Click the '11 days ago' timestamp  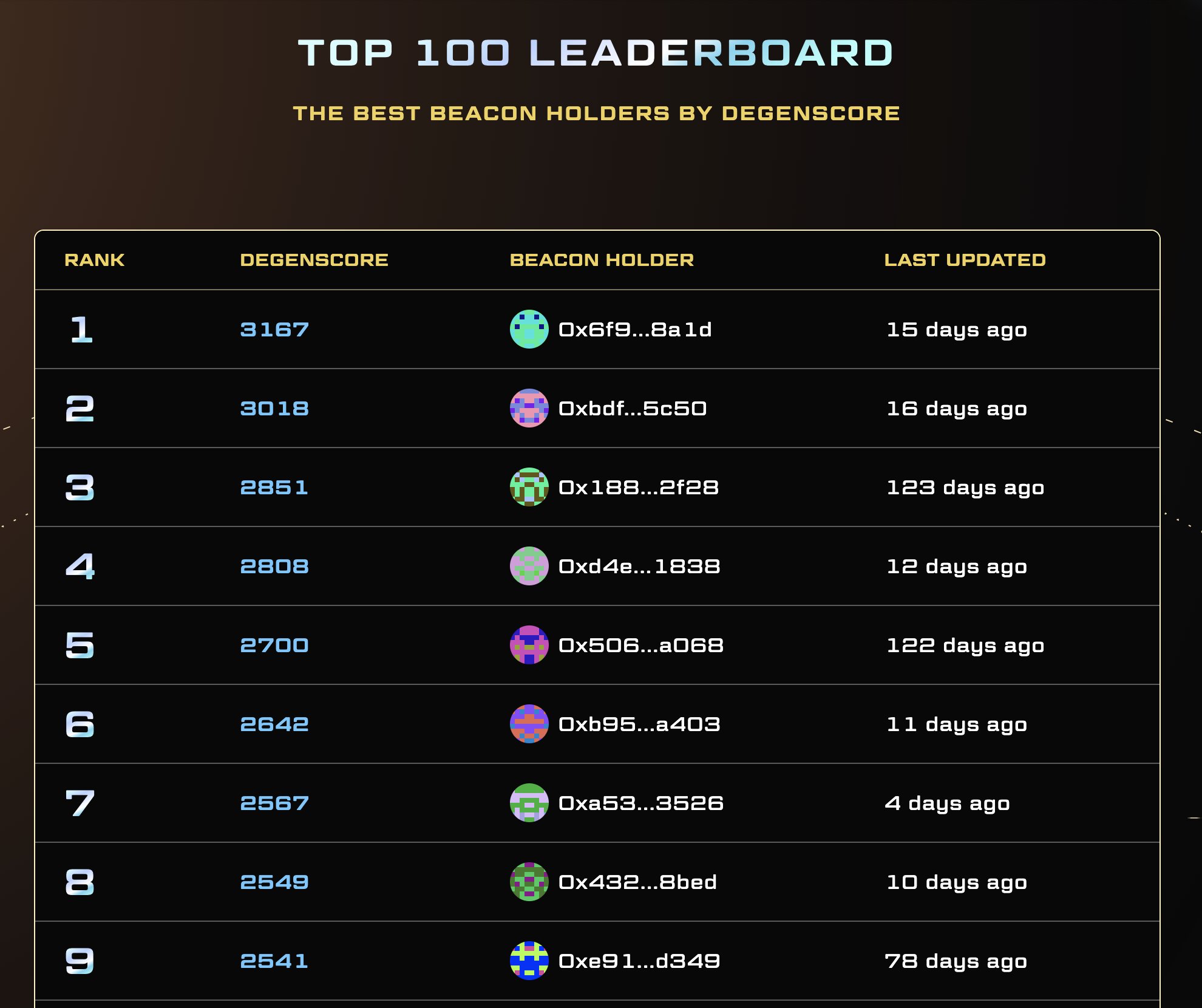coord(957,725)
